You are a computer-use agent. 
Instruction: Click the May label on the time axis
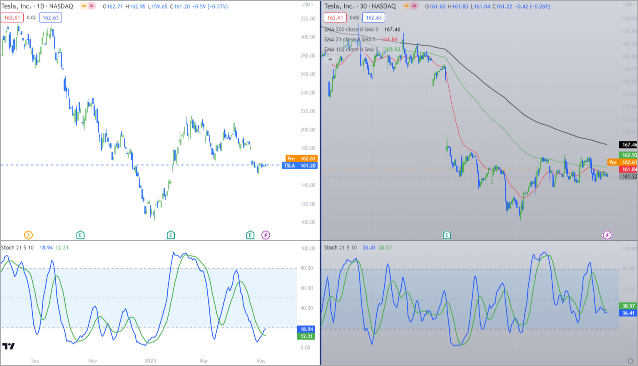261,361
